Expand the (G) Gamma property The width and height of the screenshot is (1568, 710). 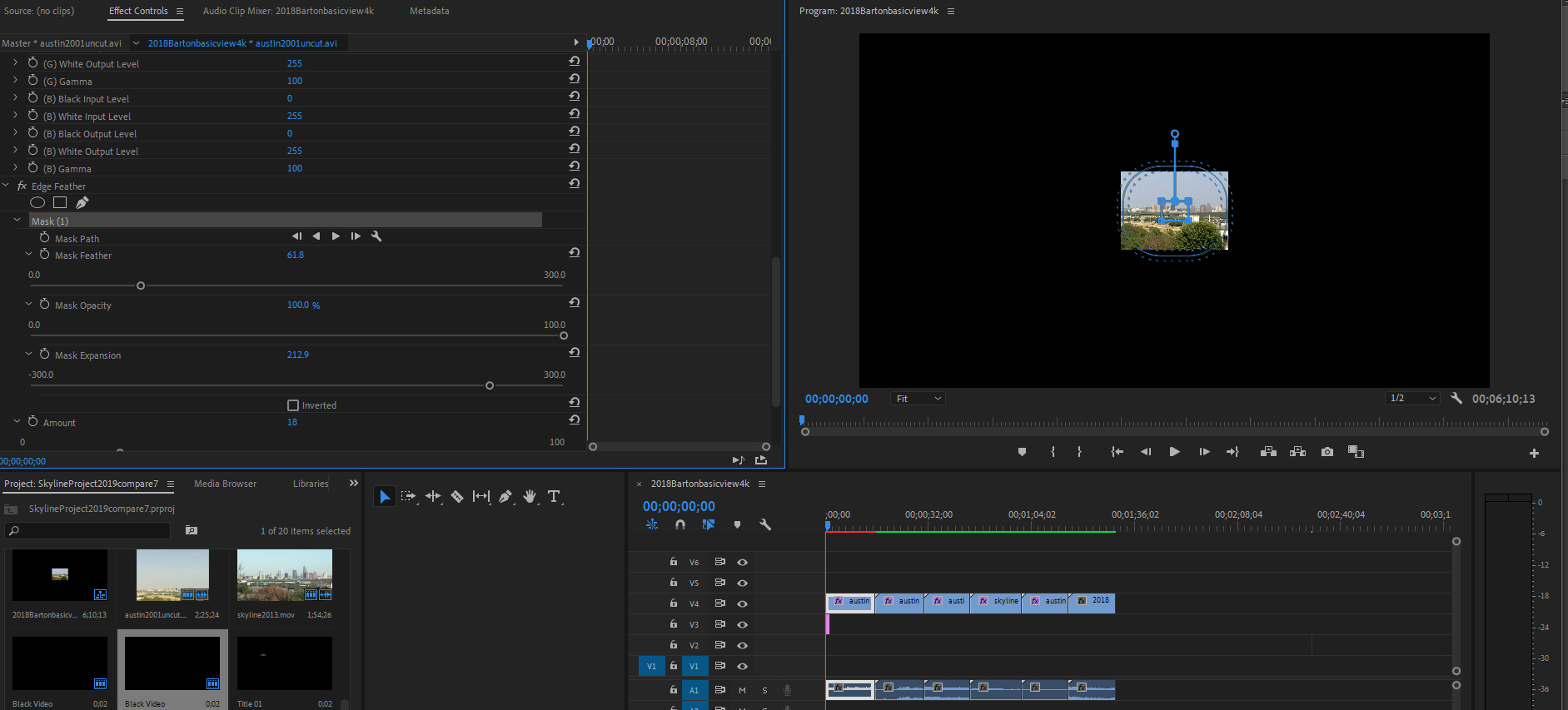pos(15,81)
